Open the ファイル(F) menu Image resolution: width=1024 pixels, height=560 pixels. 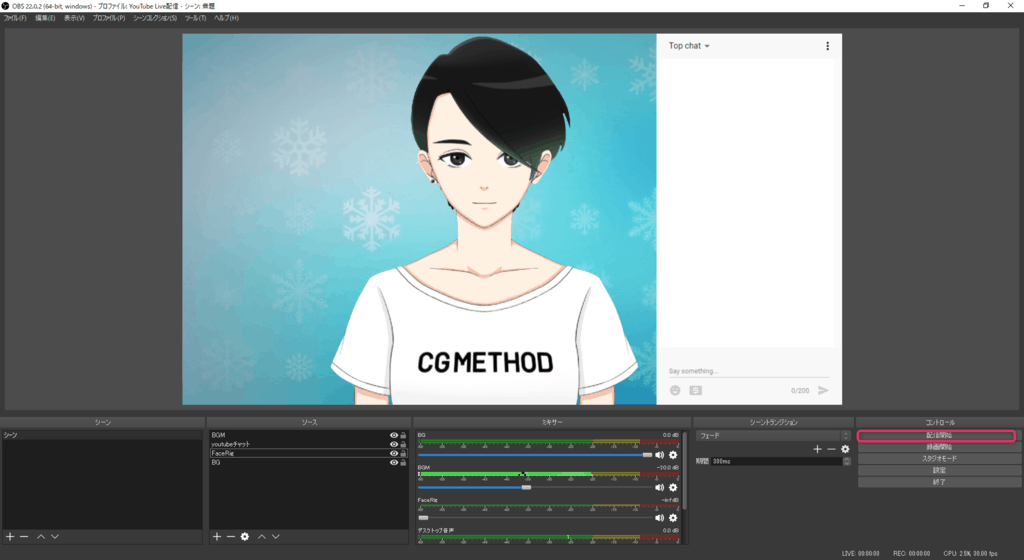[15, 18]
